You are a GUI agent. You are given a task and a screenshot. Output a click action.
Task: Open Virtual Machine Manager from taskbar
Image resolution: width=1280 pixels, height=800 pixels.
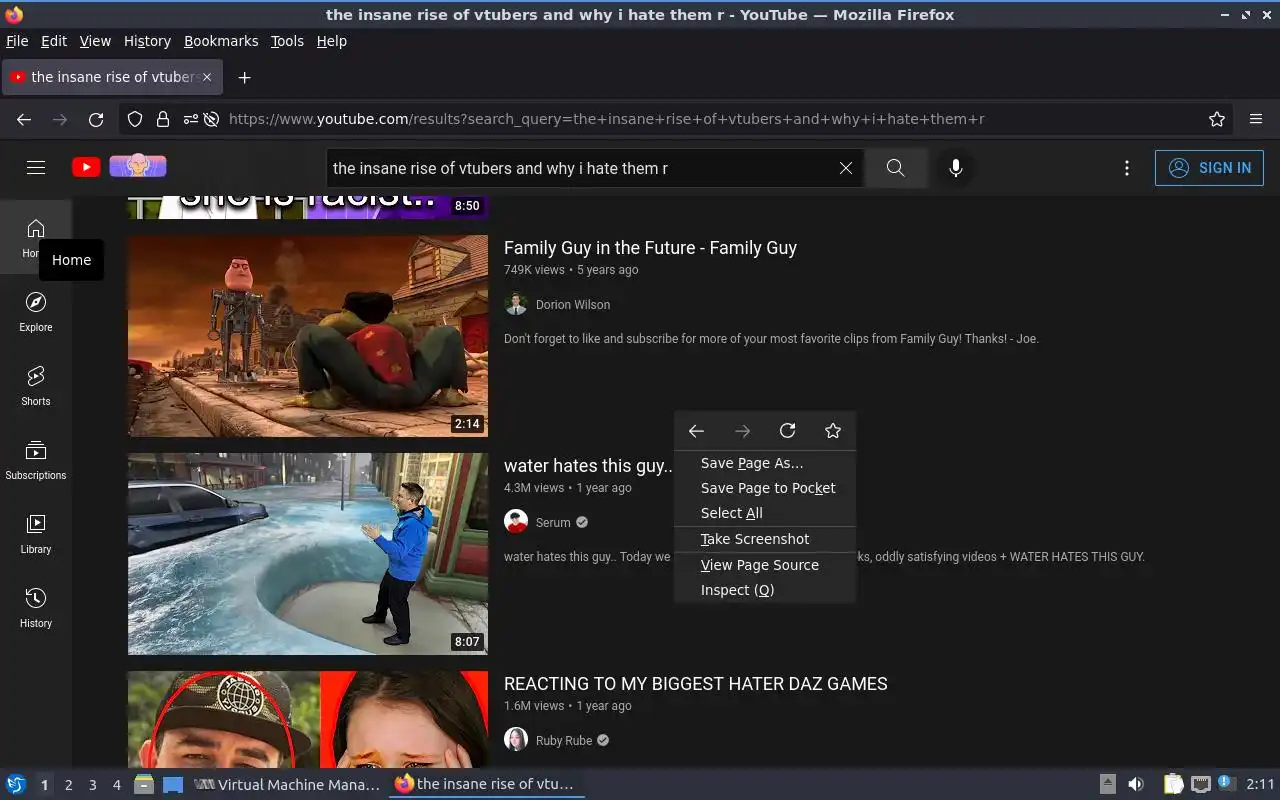point(287,785)
